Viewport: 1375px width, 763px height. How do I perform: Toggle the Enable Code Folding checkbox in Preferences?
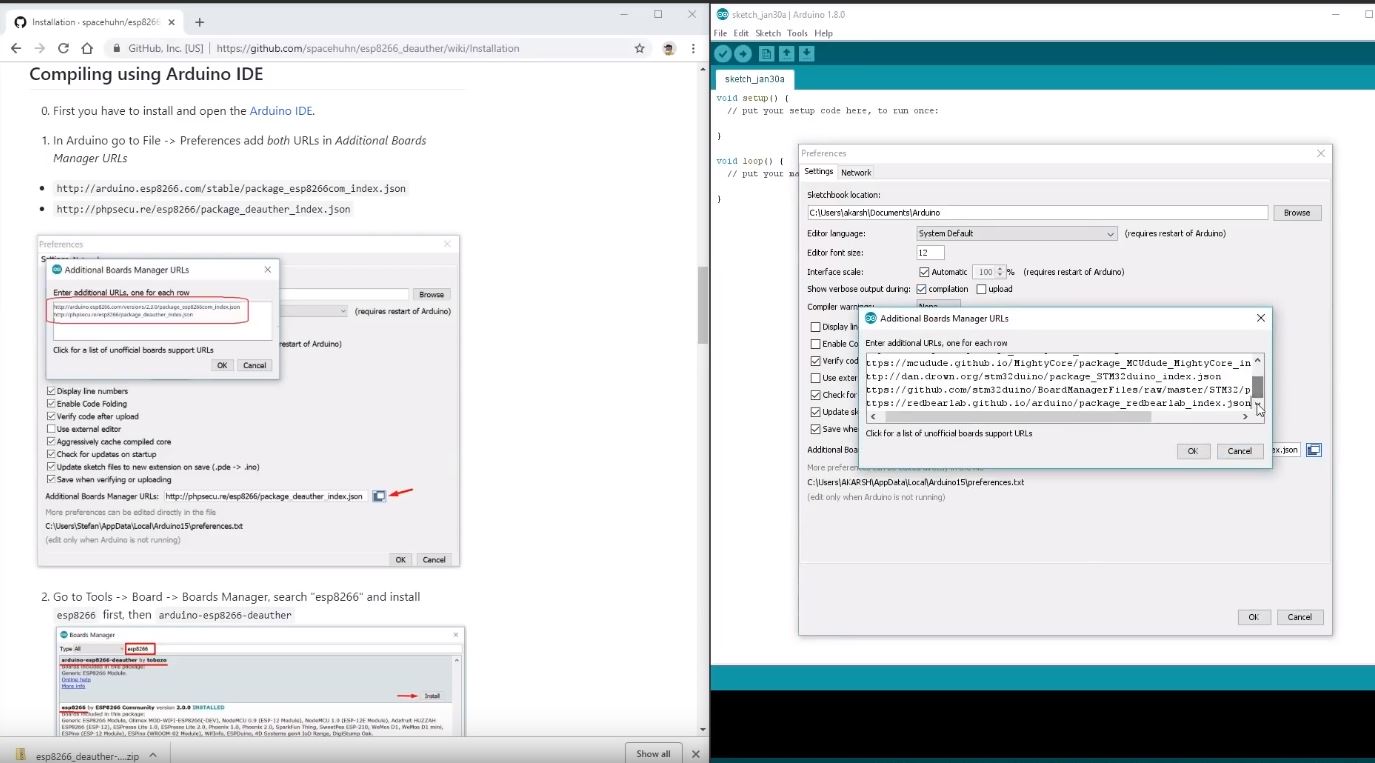coord(816,344)
